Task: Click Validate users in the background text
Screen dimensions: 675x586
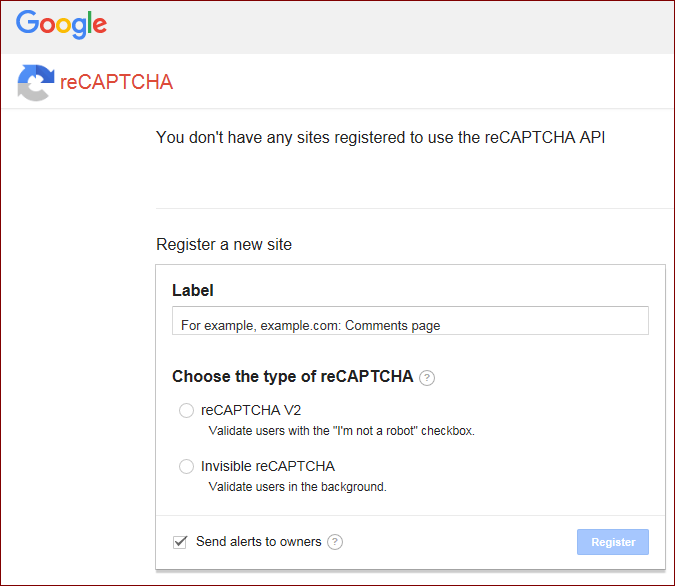Action: 297,487
